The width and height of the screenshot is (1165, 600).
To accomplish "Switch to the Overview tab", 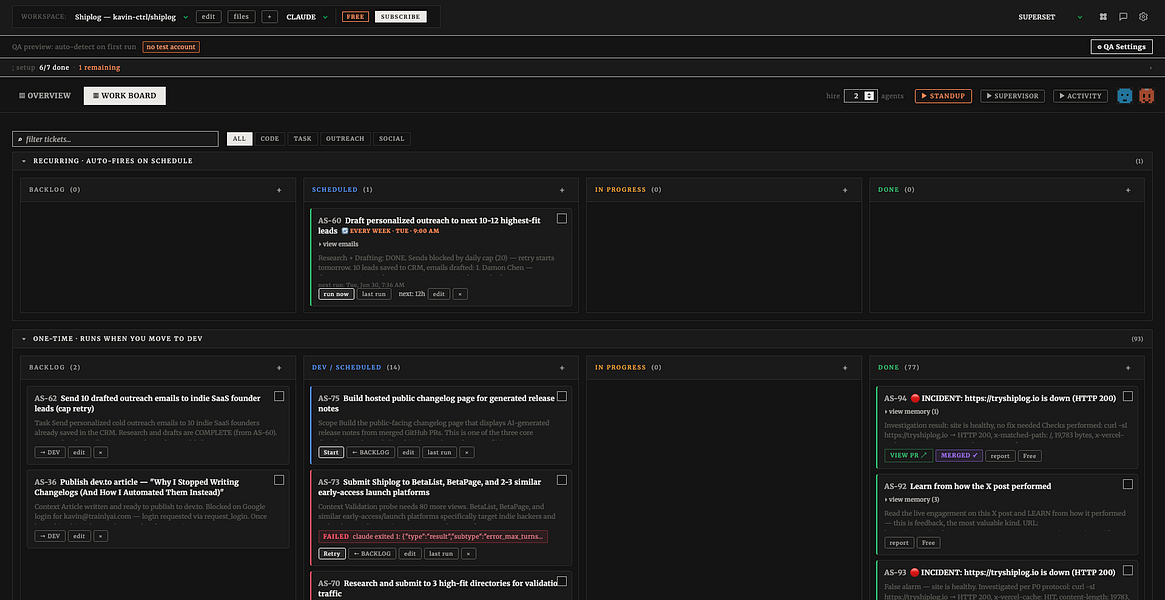I will coord(45,96).
